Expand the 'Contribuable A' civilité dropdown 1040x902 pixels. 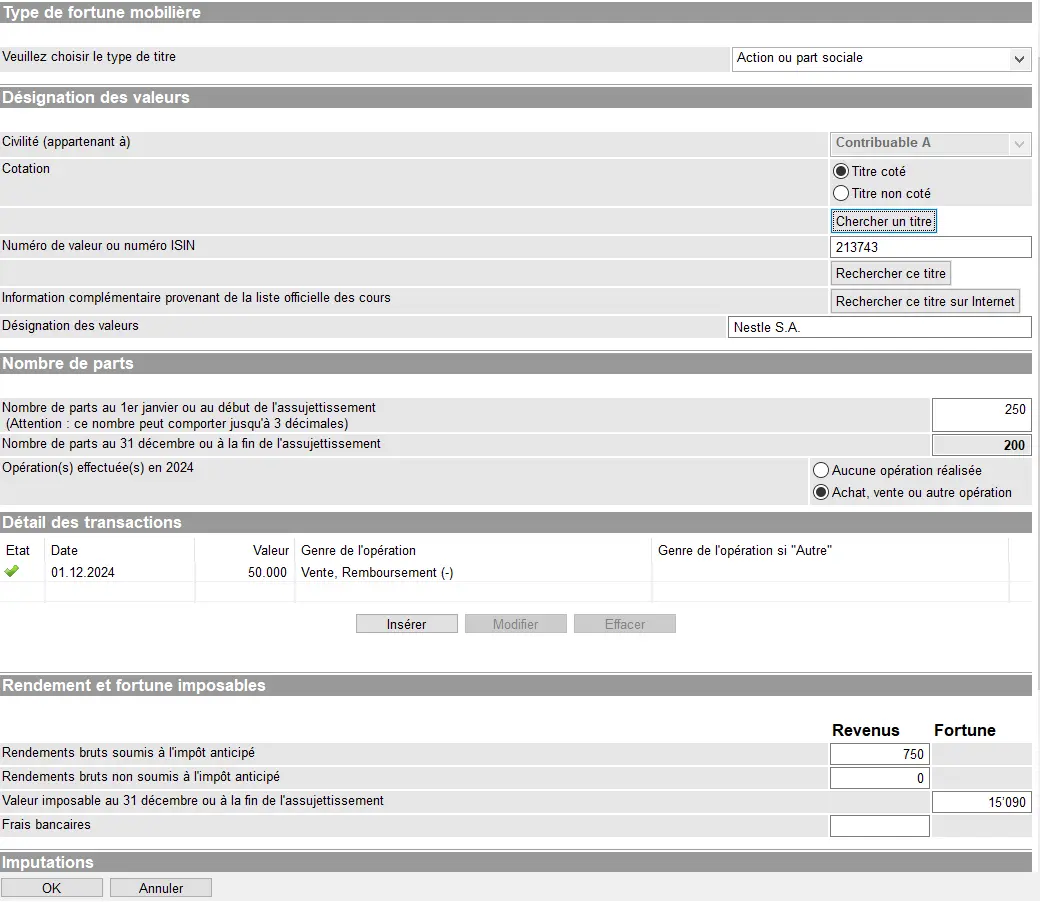930,144
